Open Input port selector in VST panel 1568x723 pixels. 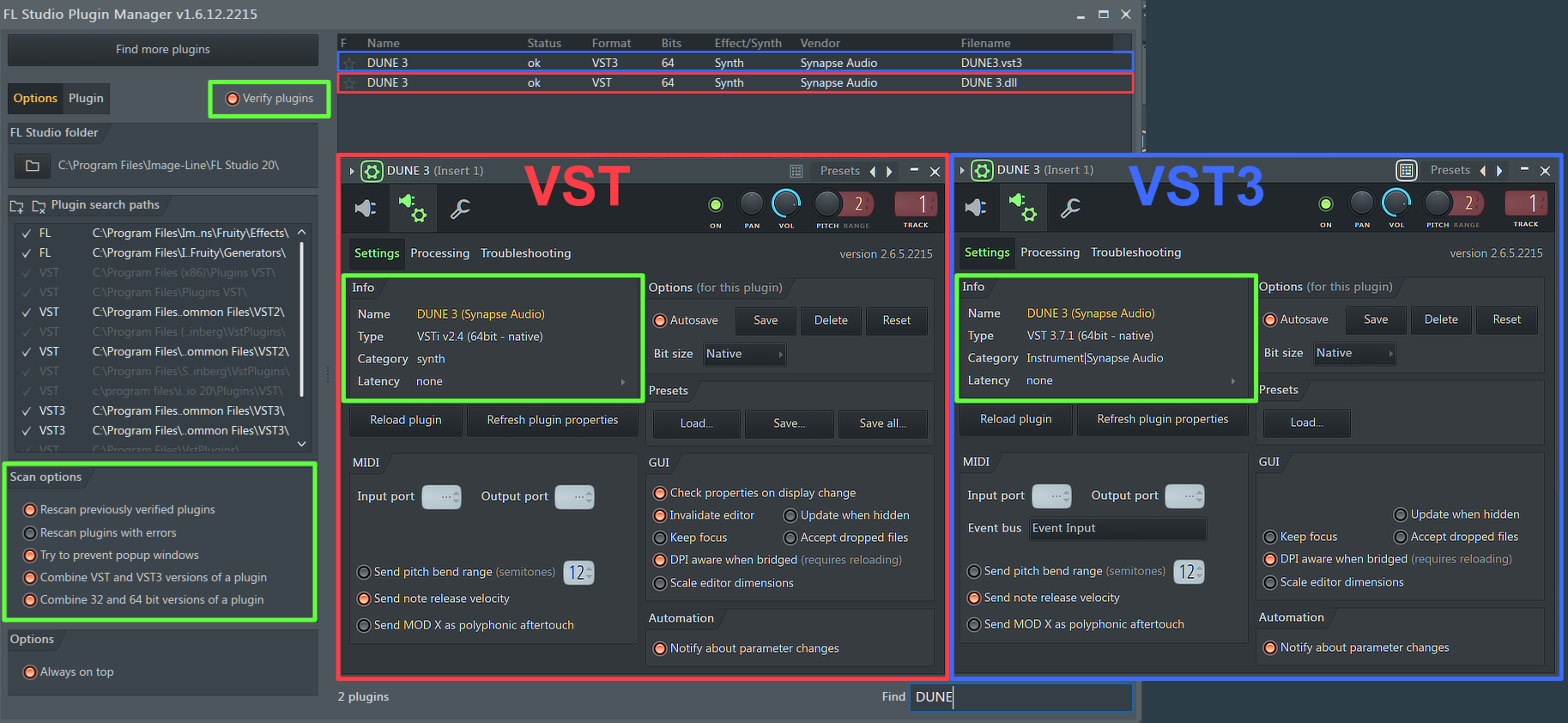click(x=442, y=497)
